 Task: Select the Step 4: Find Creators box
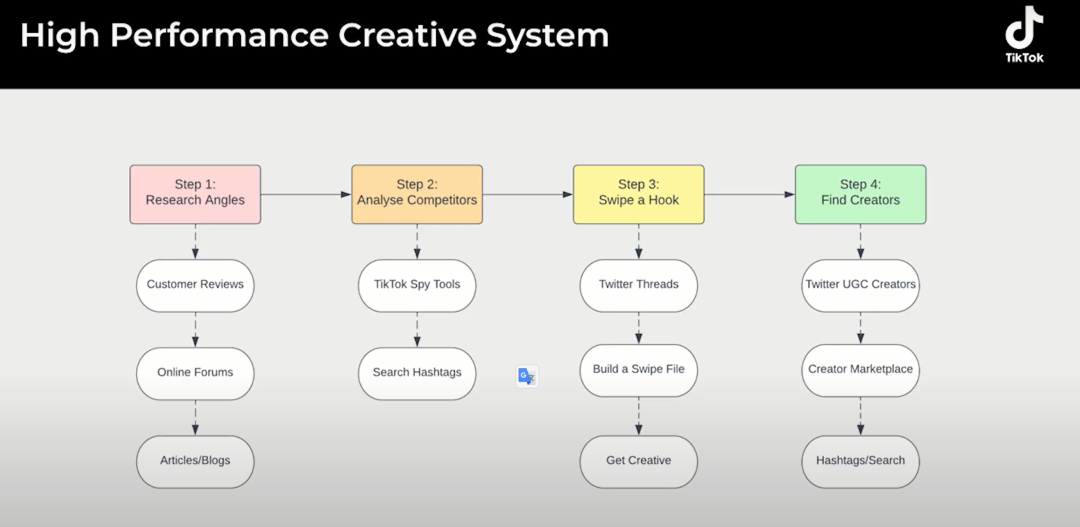coord(860,193)
